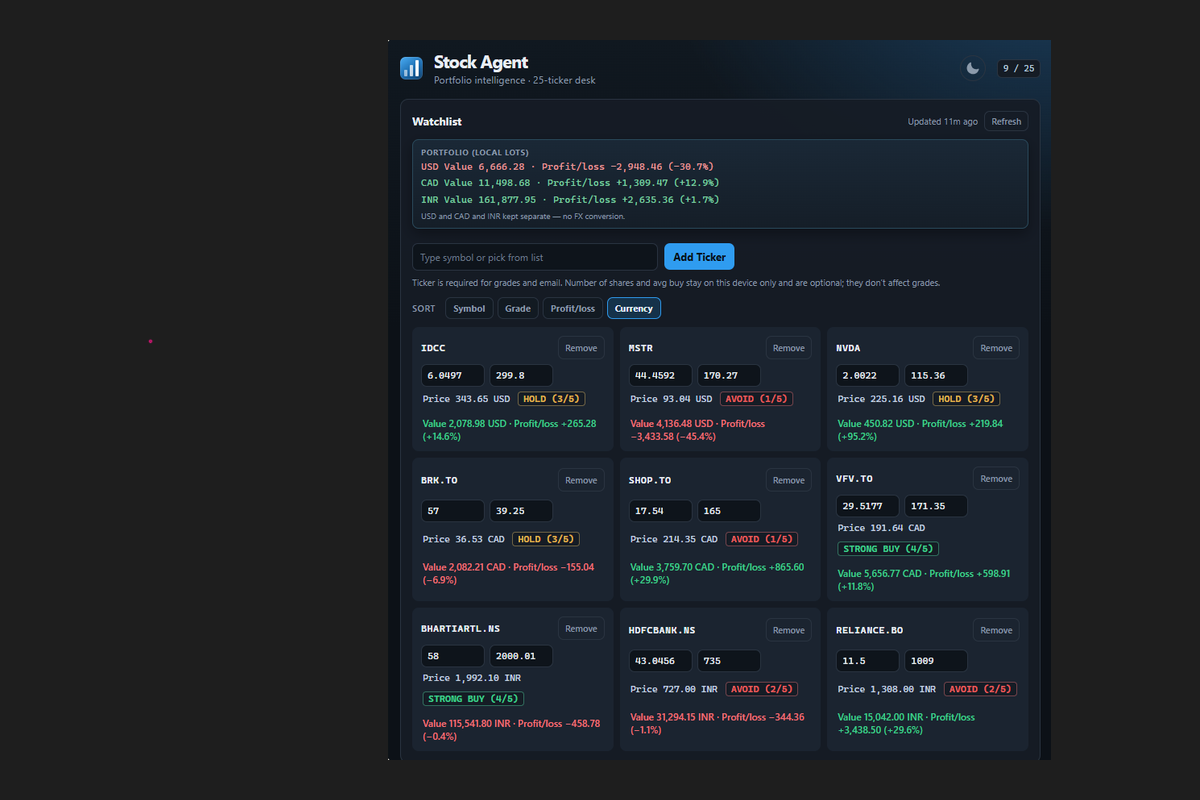Click NVDA HOLD (3/5) grade badge
Screen dimensions: 1200x800
tap(966, 399)
